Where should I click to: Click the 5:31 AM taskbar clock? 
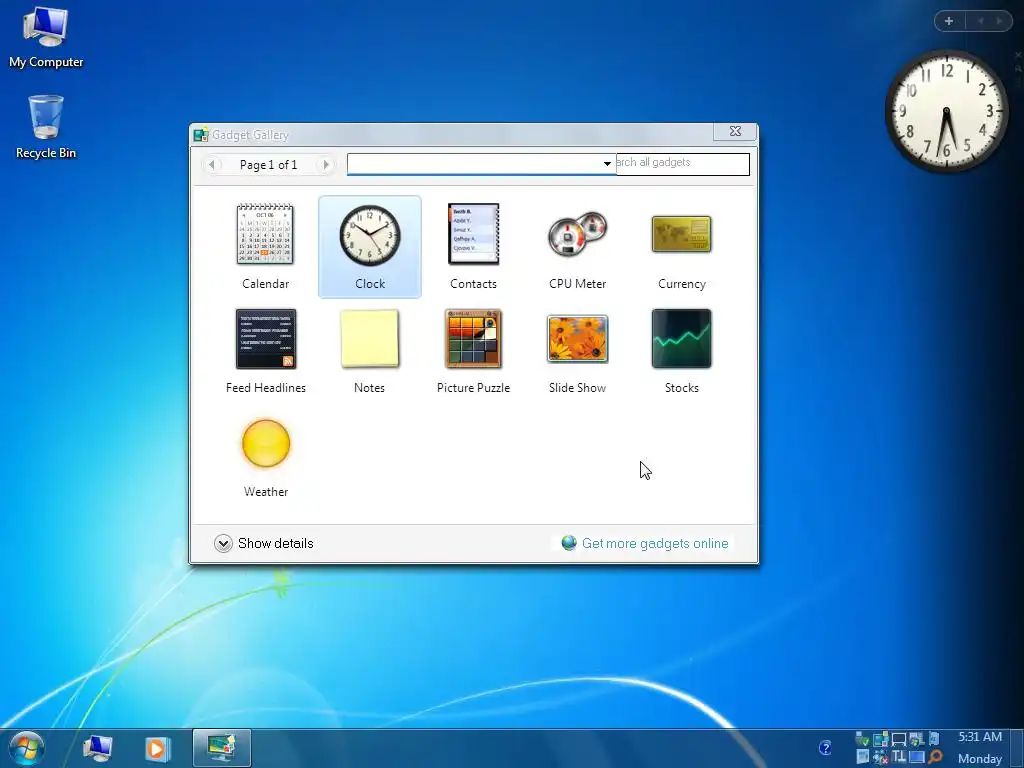tap(980, 737)
